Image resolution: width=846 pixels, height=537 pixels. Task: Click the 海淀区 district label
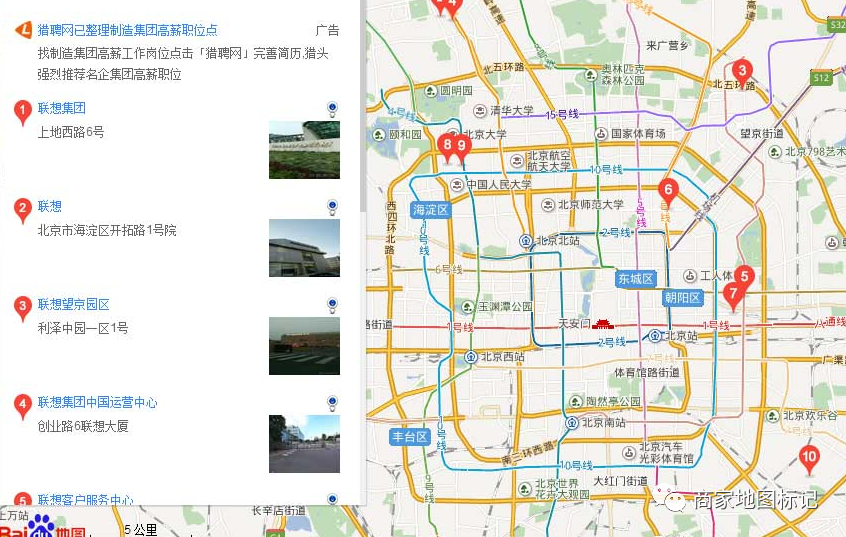click(431, 210)
